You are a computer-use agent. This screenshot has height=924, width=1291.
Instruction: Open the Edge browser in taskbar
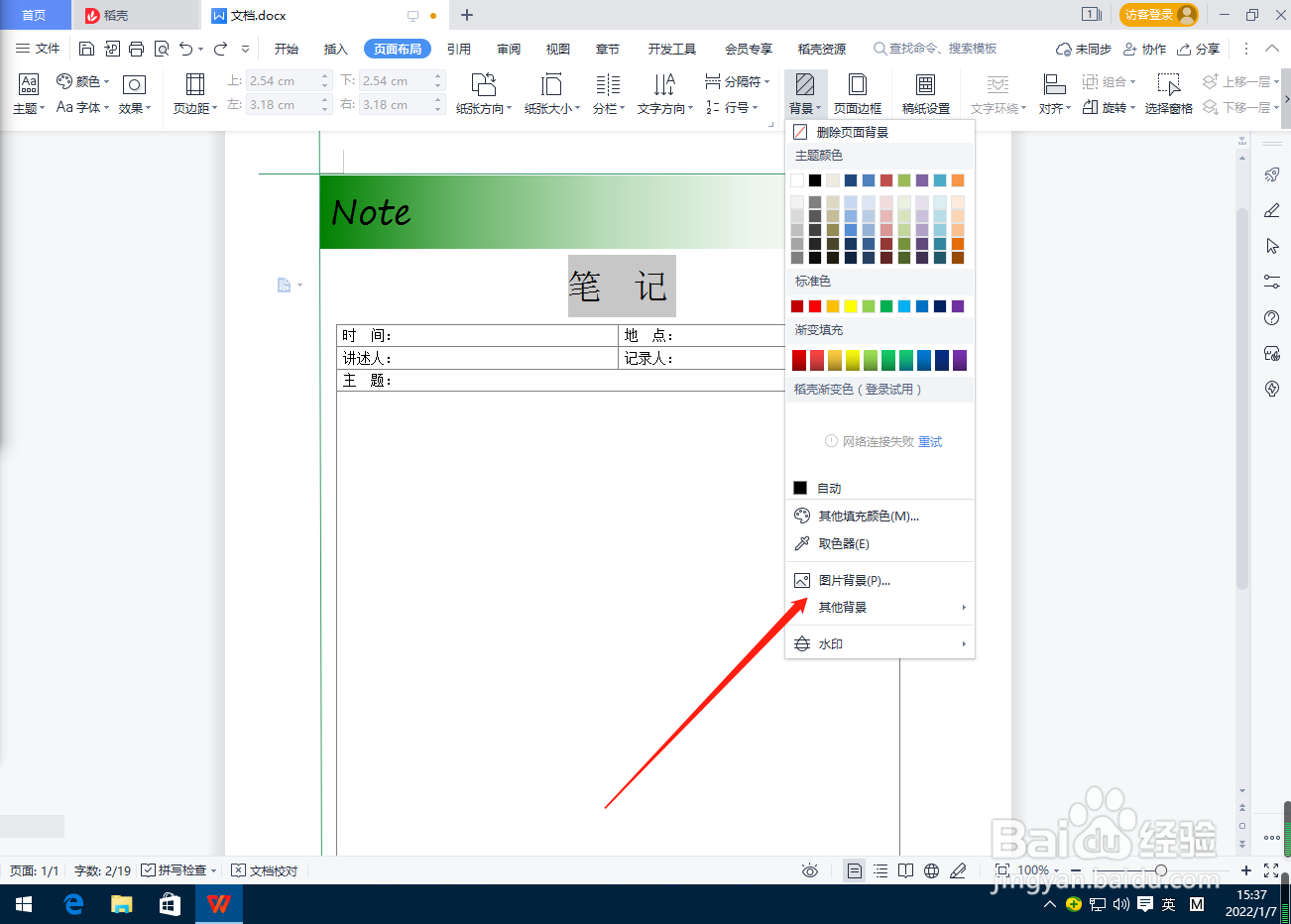coord(73,904)
